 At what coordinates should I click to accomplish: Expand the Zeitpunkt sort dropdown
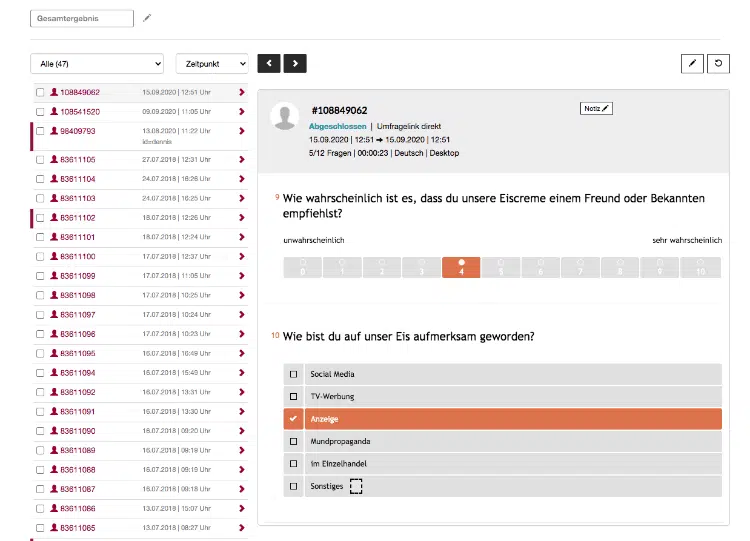tap(212, 64)
